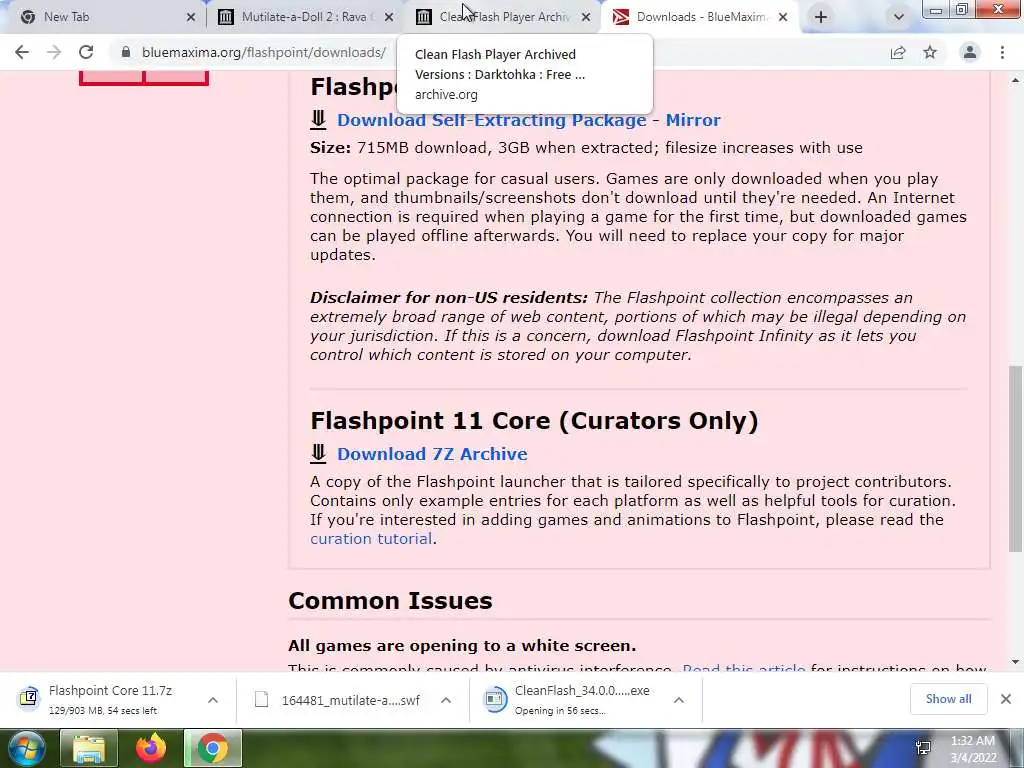
Task: Click the network icon in system tray
Action: click(x=923, y=748)
